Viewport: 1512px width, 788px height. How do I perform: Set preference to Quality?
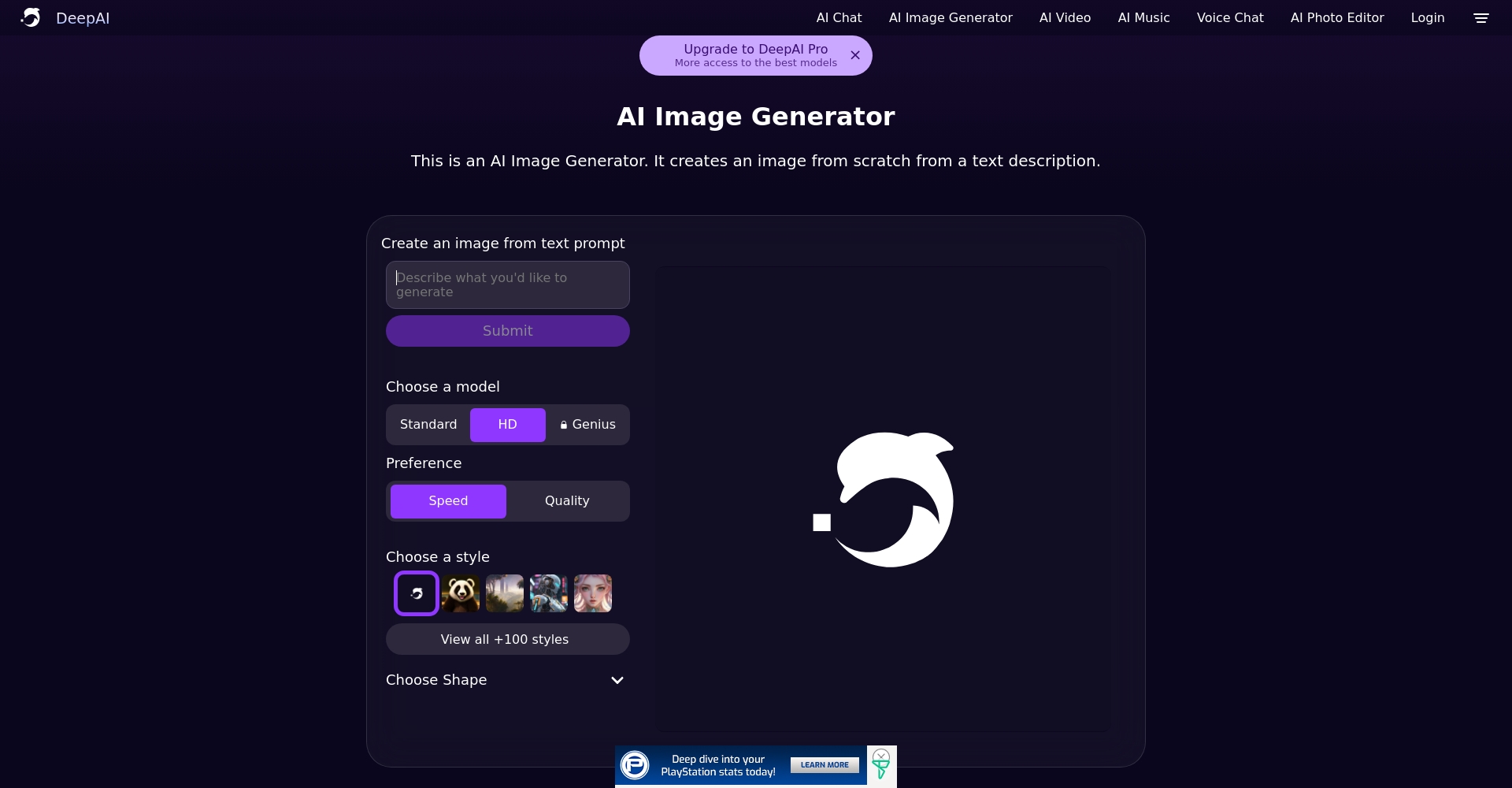point(567,501)
